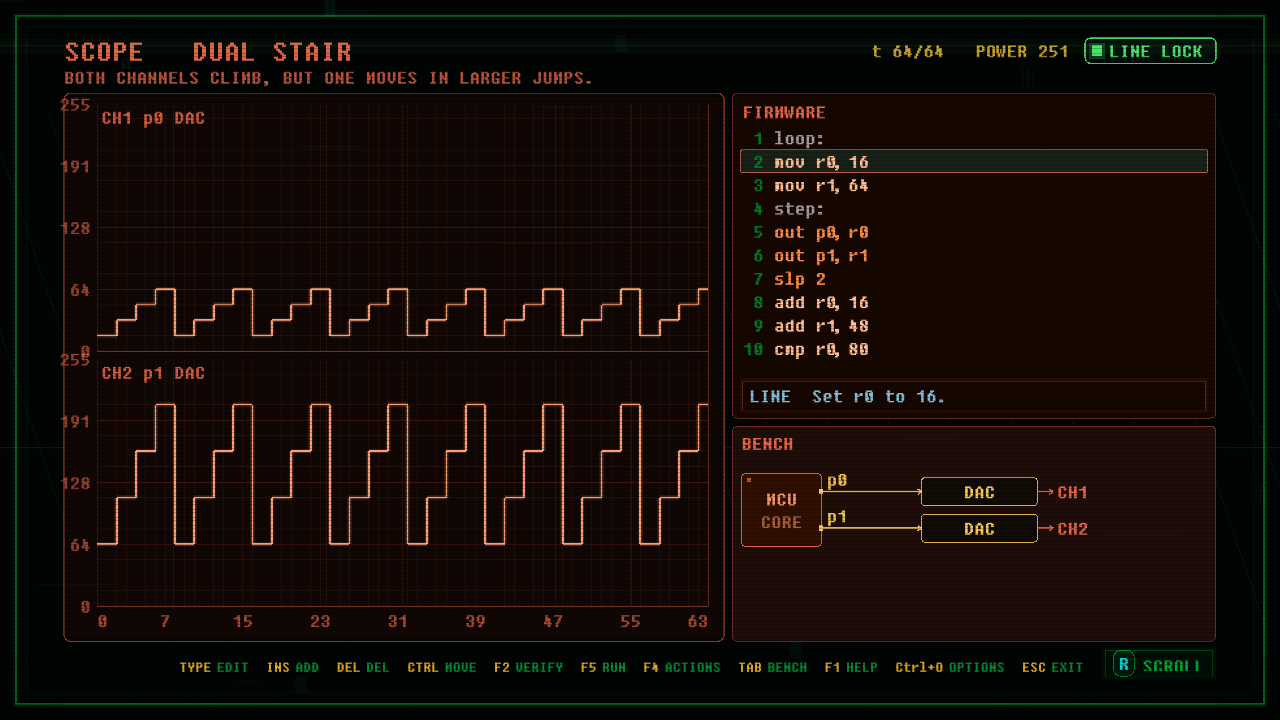
Task: Click the BENCH panel title
Action: click(767, 444)
